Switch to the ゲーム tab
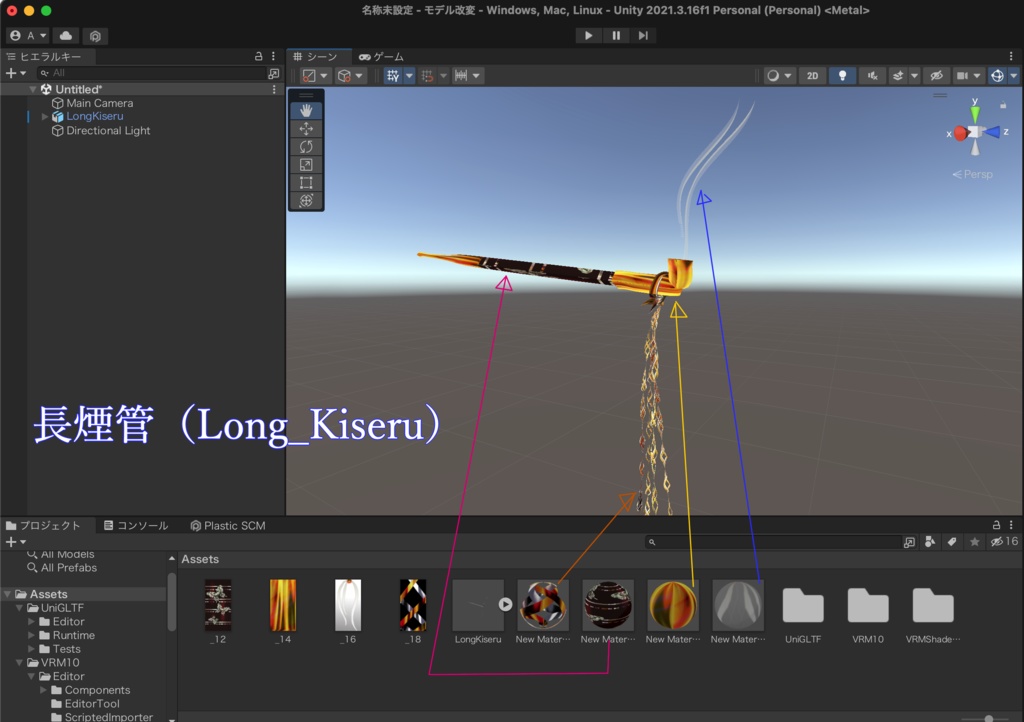This screenshot has height=722, width=1024. tap(381, 57)
